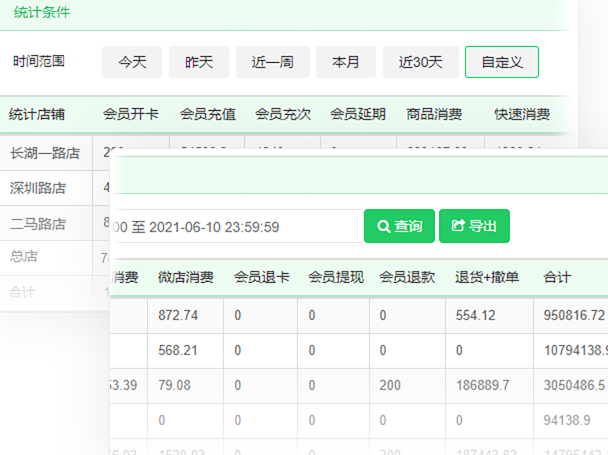The image size is (608, 455).
Task: Switch time range to 近30天
Action: pyautogui.click(x=421, y=62)
